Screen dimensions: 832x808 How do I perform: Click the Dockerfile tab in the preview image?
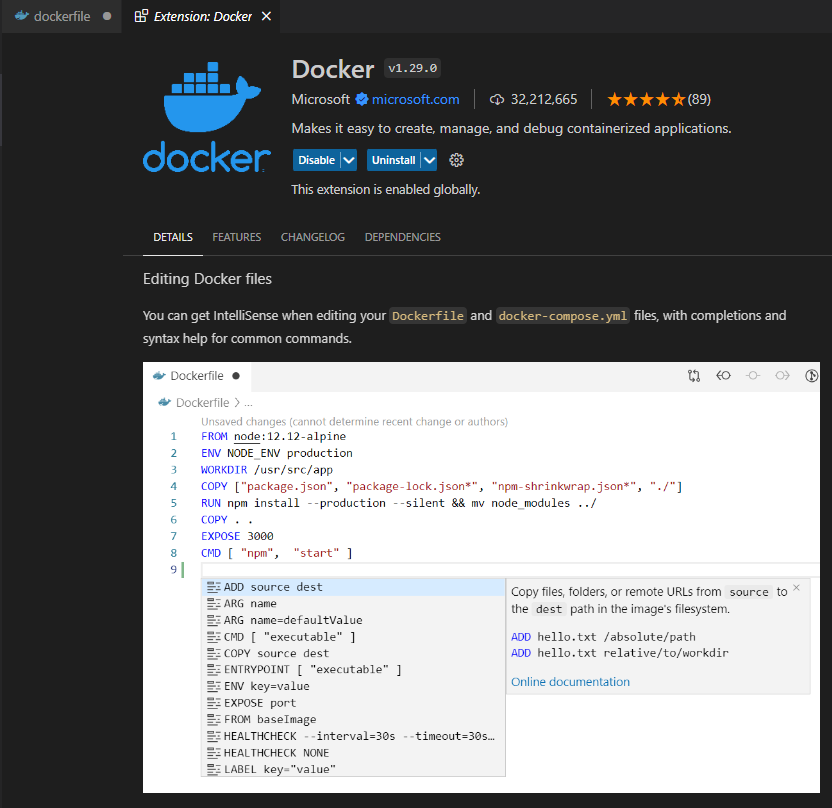tap(197, 376)
